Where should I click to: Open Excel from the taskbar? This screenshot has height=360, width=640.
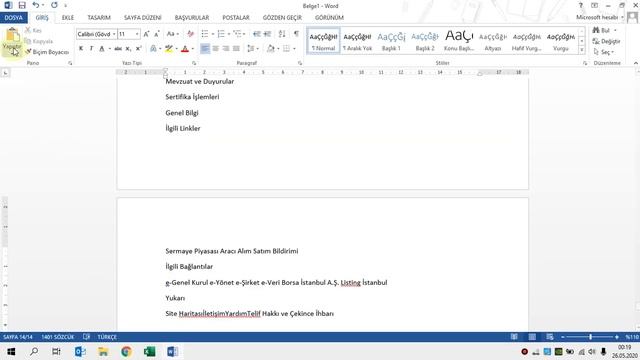pyautogui.click(x=149, y=351)
